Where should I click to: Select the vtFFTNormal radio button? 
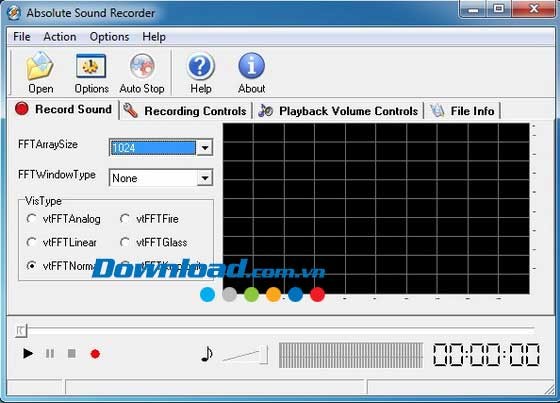(x=31, y=266)
